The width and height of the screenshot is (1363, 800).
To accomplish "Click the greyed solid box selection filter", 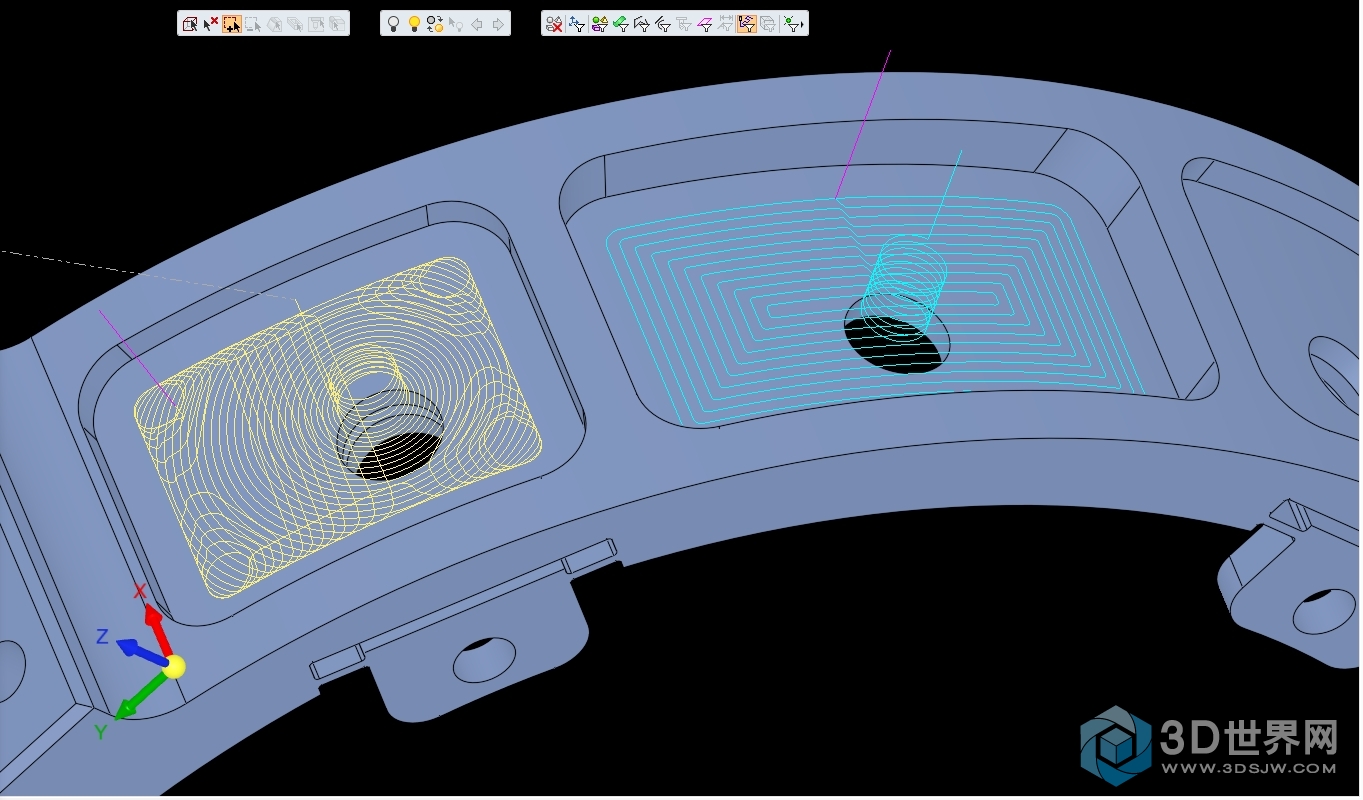I will [768, 24].
